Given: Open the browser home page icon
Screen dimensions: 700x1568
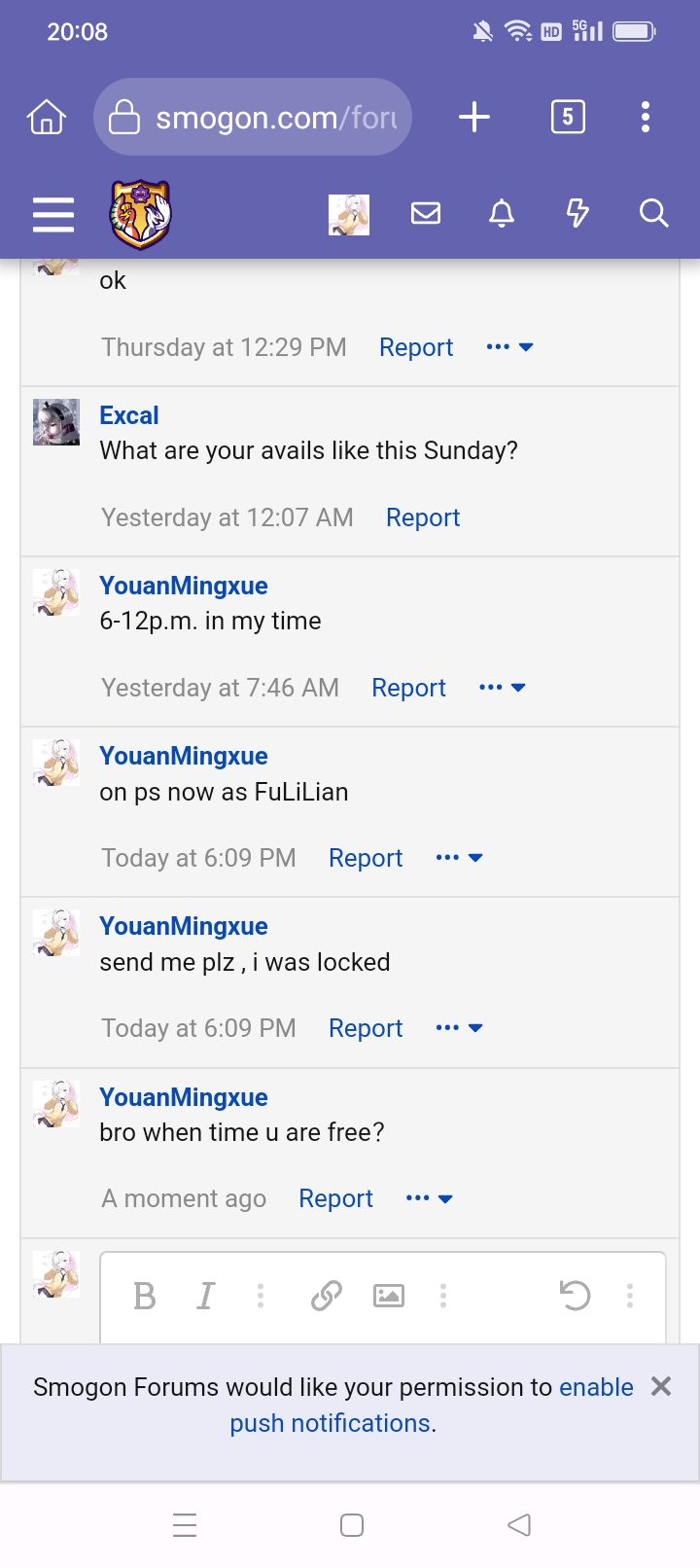Looking at the screenshot, I should pyautogui.click(x=47, y=118).
